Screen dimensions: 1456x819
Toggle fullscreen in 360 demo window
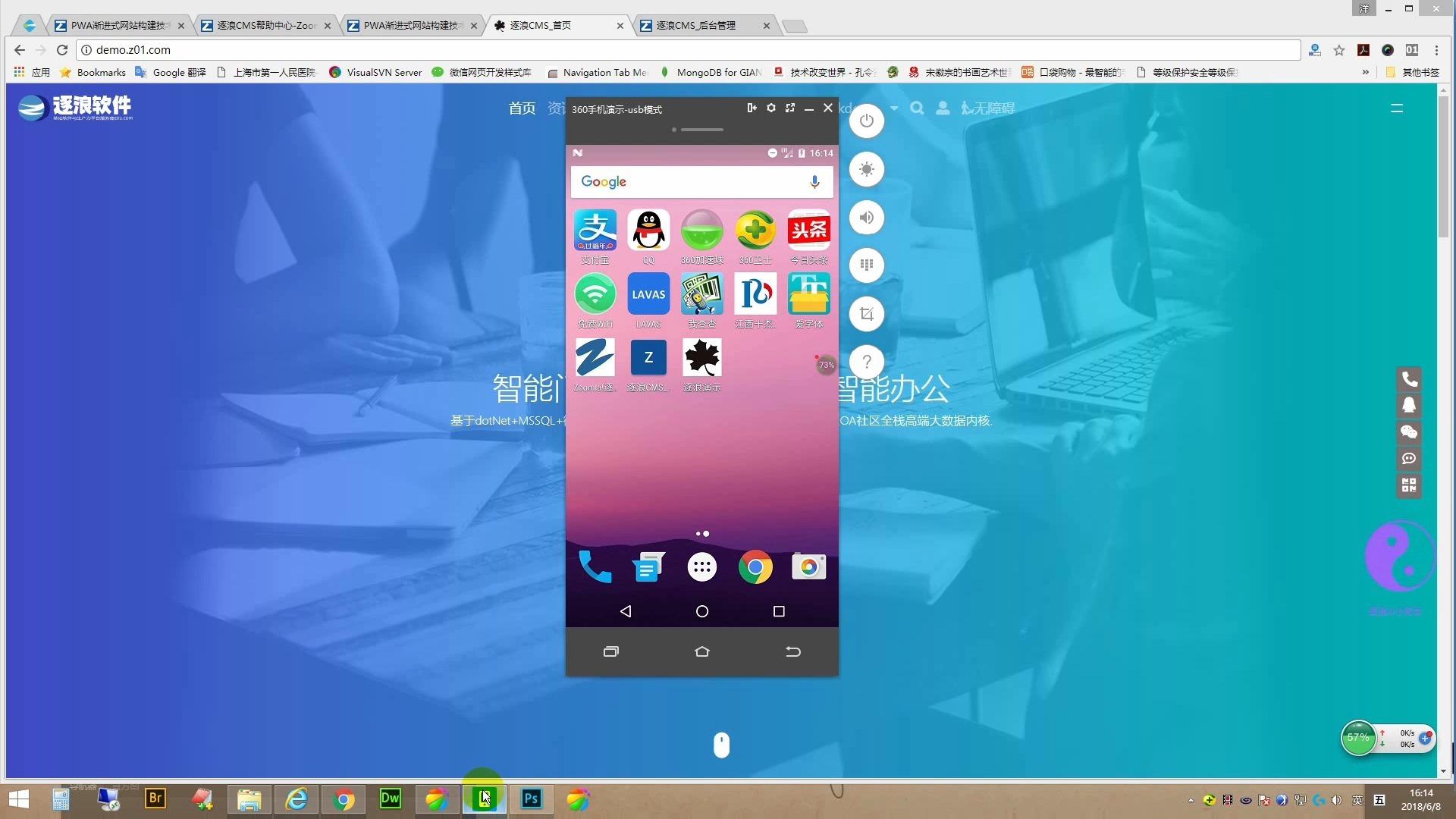click(790, 108)
